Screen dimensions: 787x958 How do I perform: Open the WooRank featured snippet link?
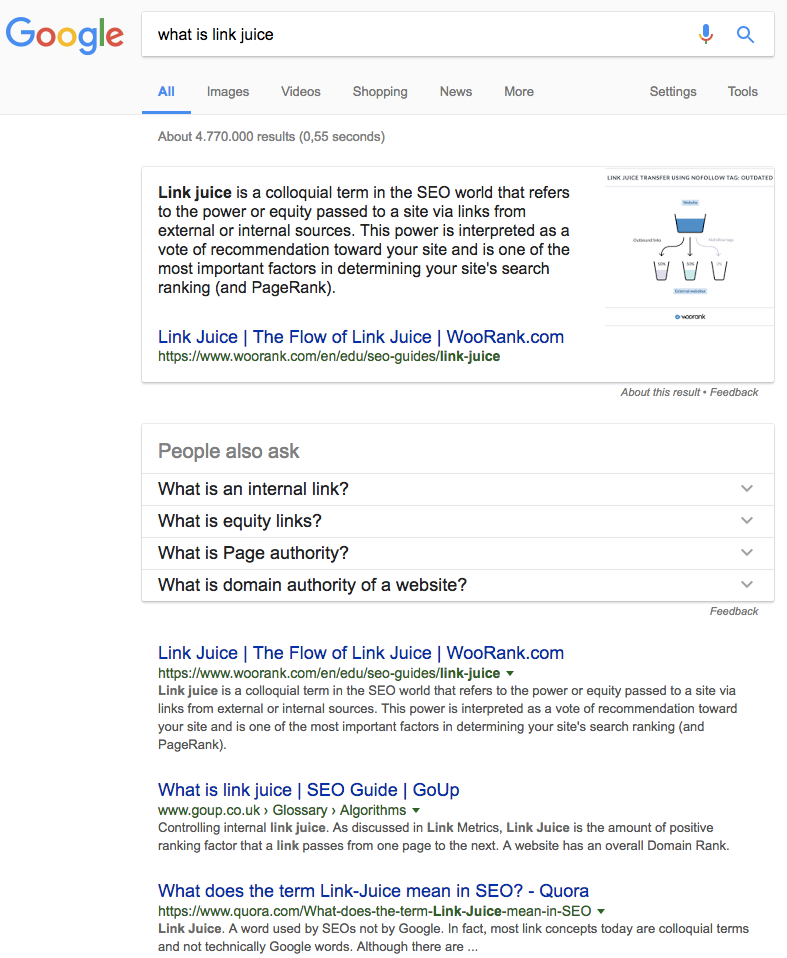[361, 337]
